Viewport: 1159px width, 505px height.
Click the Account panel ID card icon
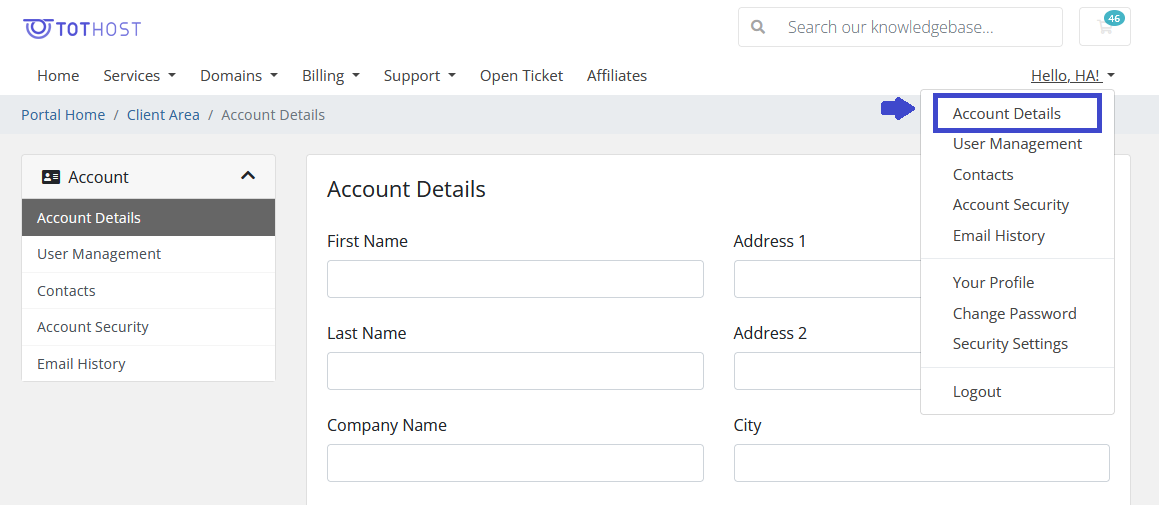(51, 177)
